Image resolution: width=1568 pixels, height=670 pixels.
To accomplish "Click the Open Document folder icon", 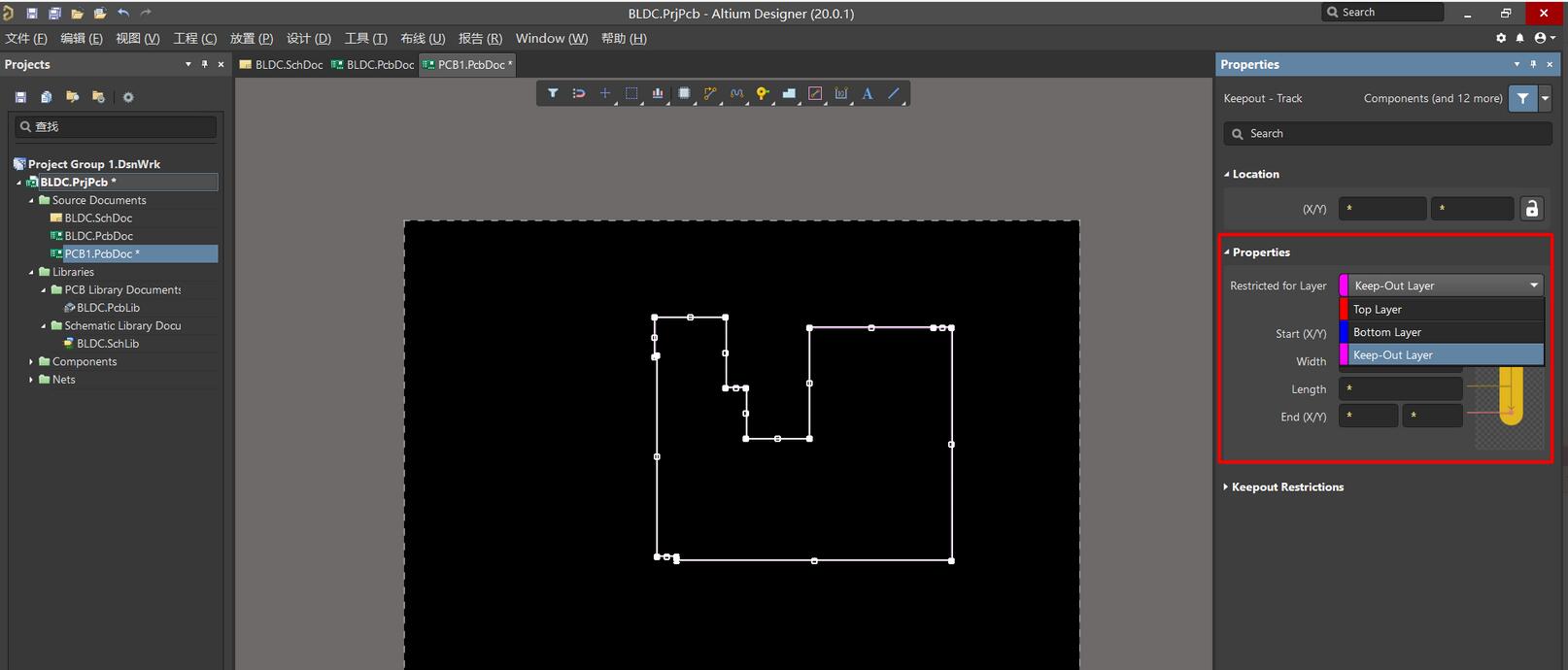I will [x=77, y=14].
